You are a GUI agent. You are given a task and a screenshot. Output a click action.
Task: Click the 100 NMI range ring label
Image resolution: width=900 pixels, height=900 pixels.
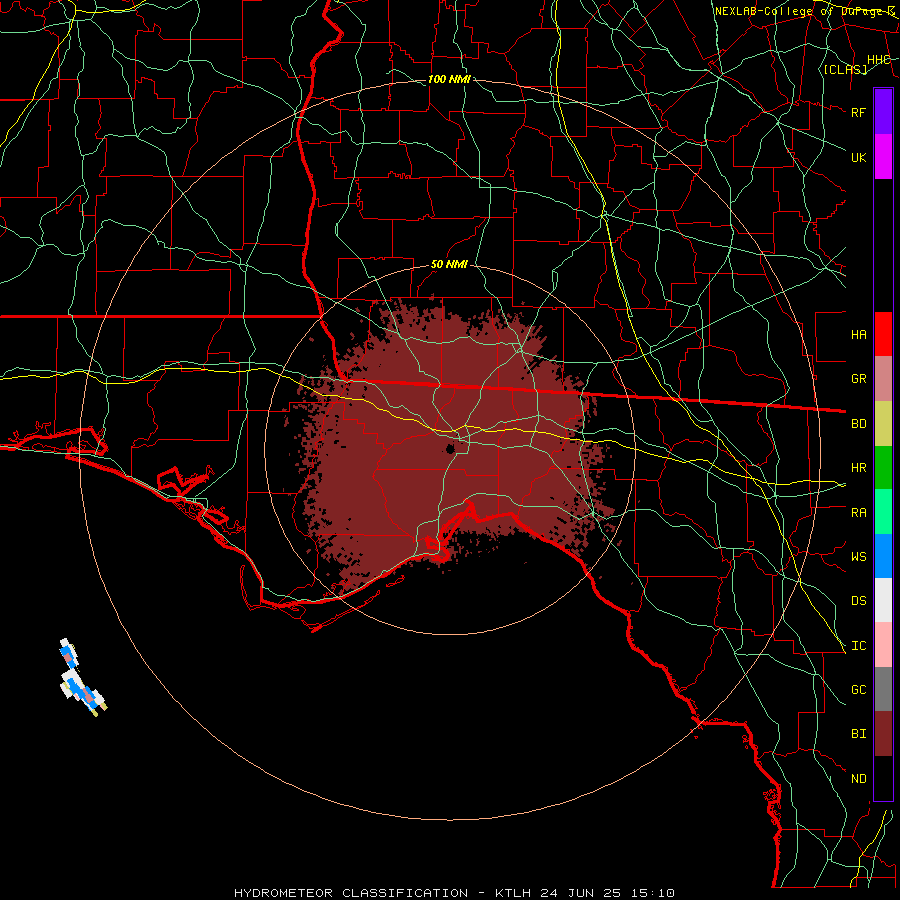point(449,79)
